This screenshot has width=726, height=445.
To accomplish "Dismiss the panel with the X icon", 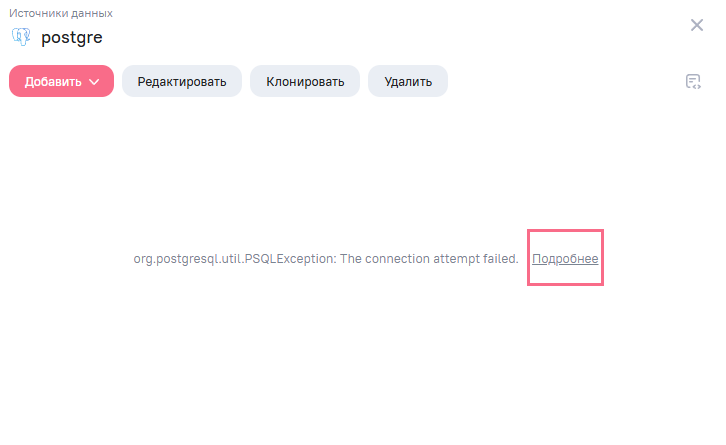I will pos(697,25).
